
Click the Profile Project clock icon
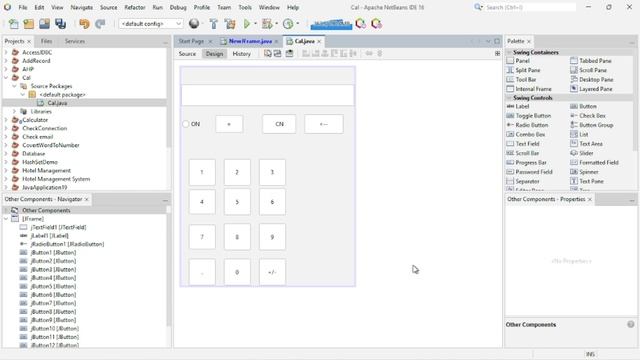(288, 24)
